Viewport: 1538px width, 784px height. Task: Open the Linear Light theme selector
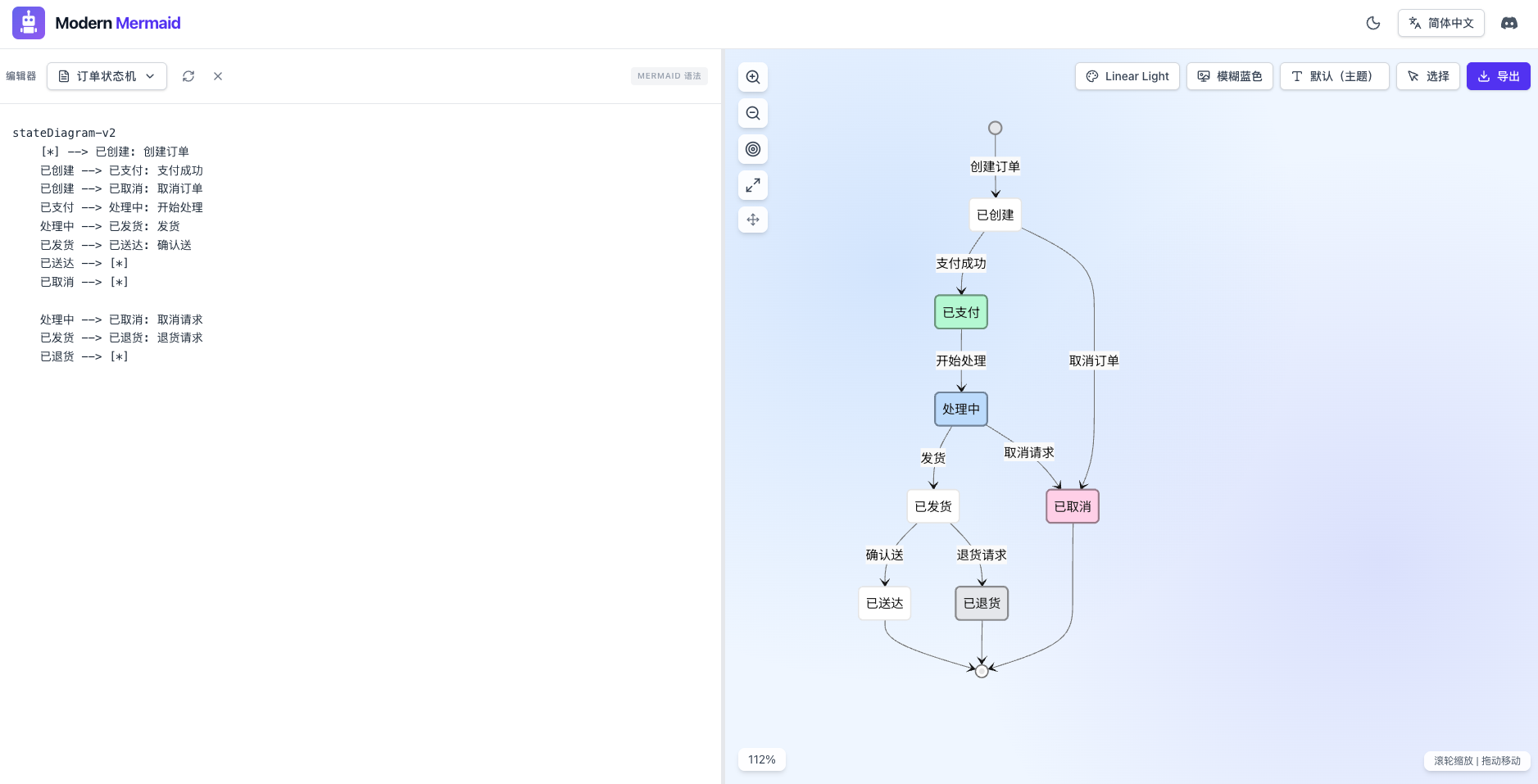point(1127,76)
